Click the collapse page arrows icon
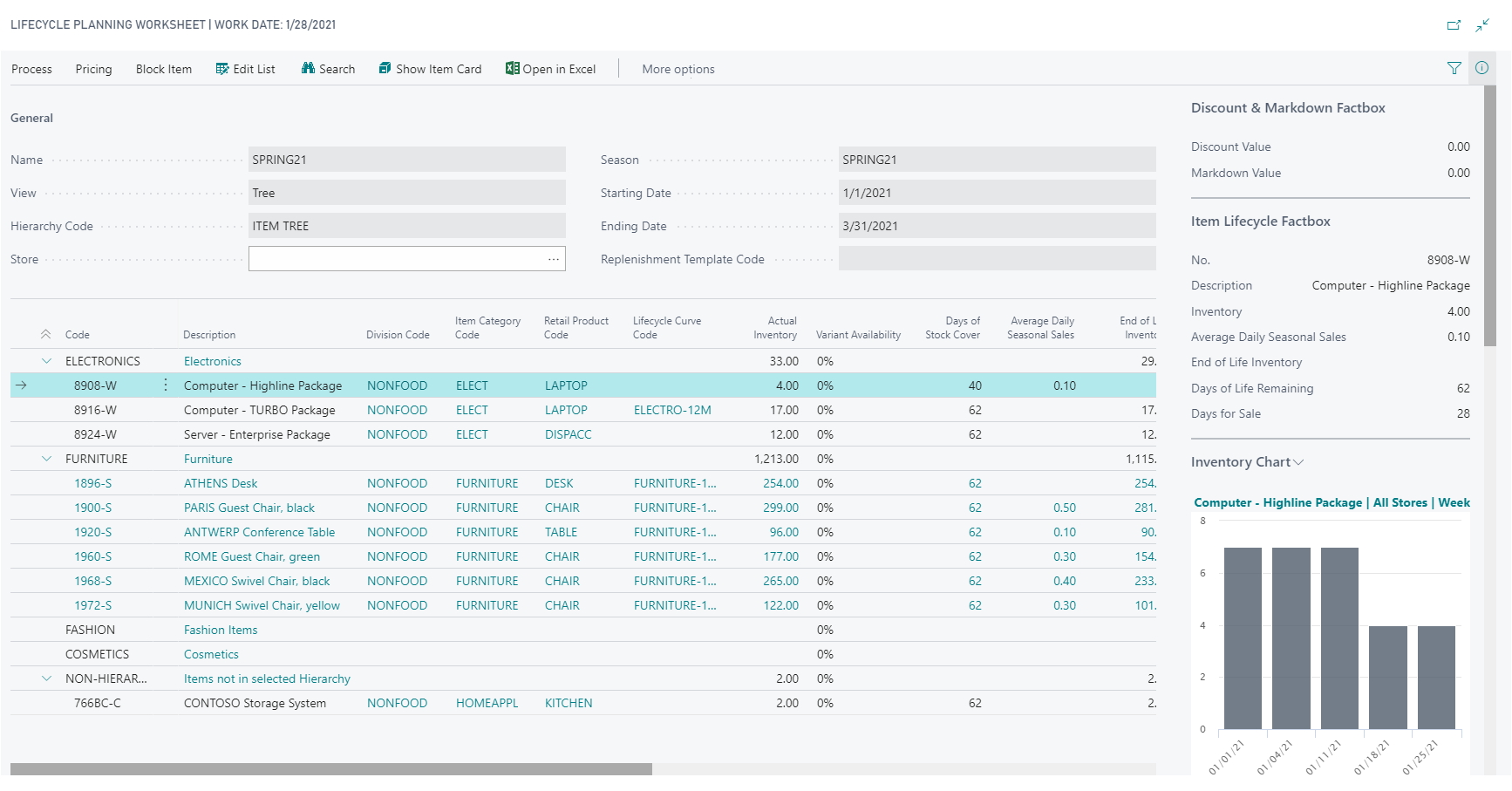This screenshot has width=1512, height=791. 1482,25
